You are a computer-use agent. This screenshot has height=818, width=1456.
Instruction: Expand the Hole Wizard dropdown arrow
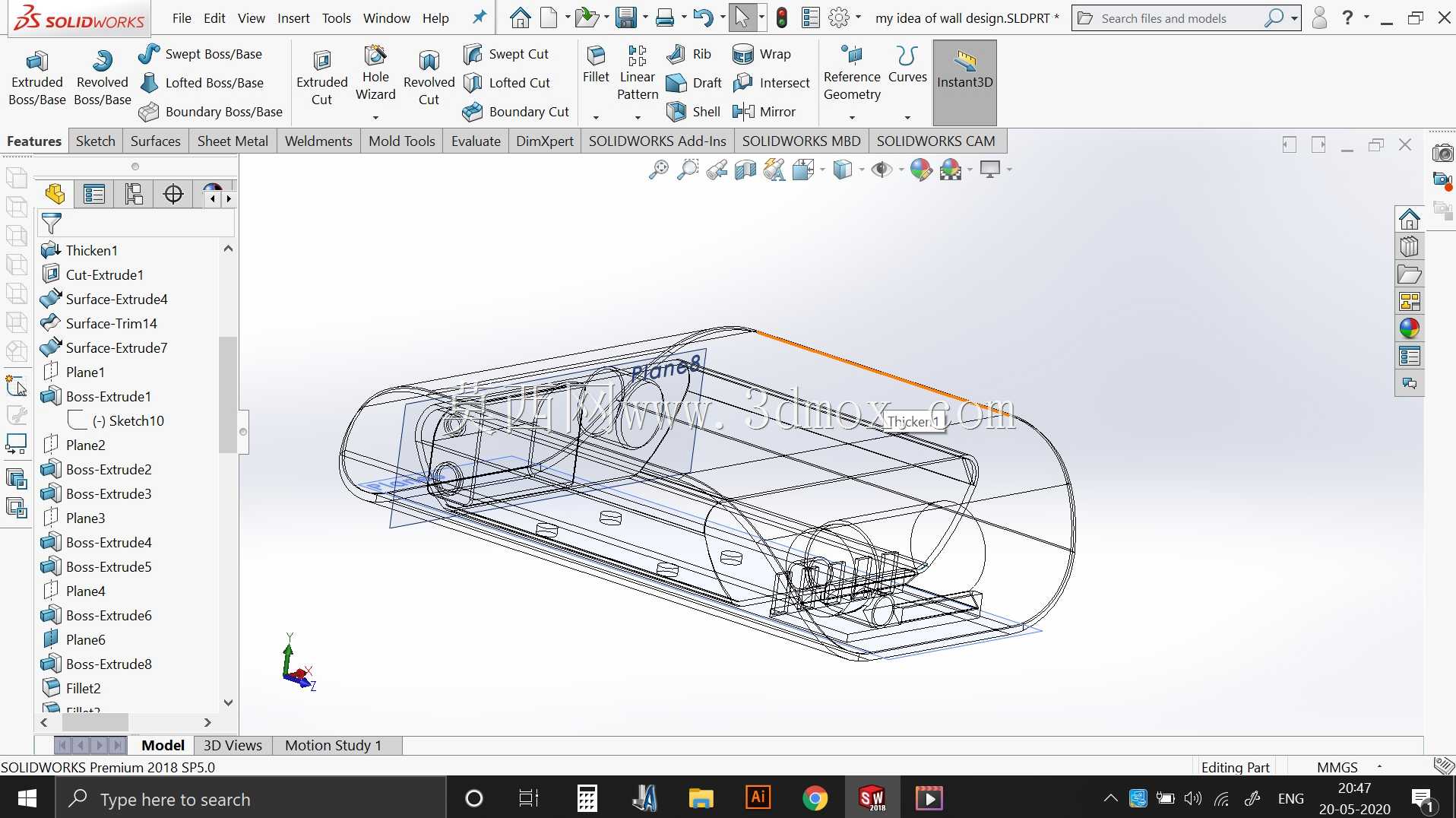(x=375, y=117)
